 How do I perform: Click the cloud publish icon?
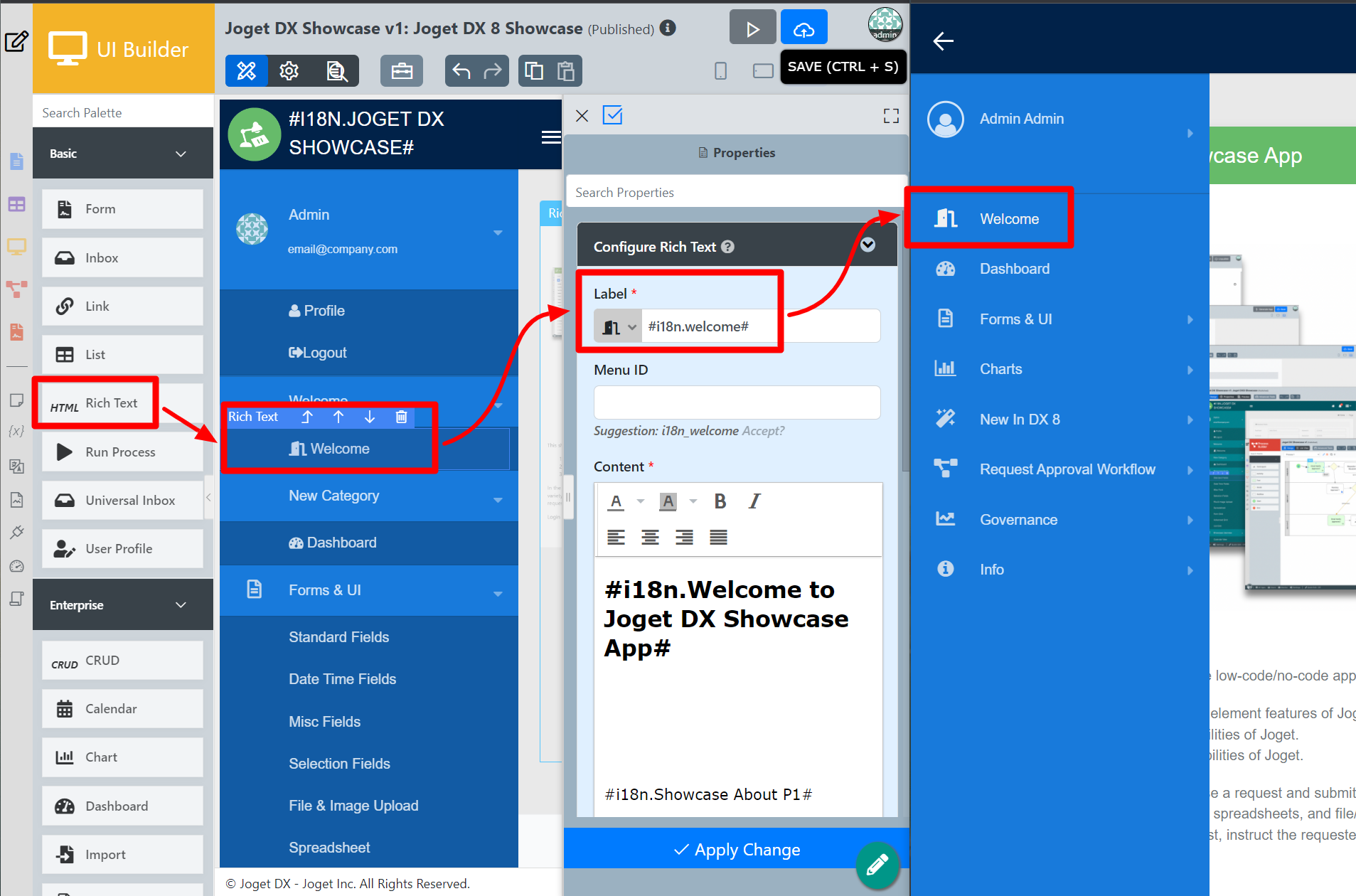pyautogui.click(x=804, y=28)
